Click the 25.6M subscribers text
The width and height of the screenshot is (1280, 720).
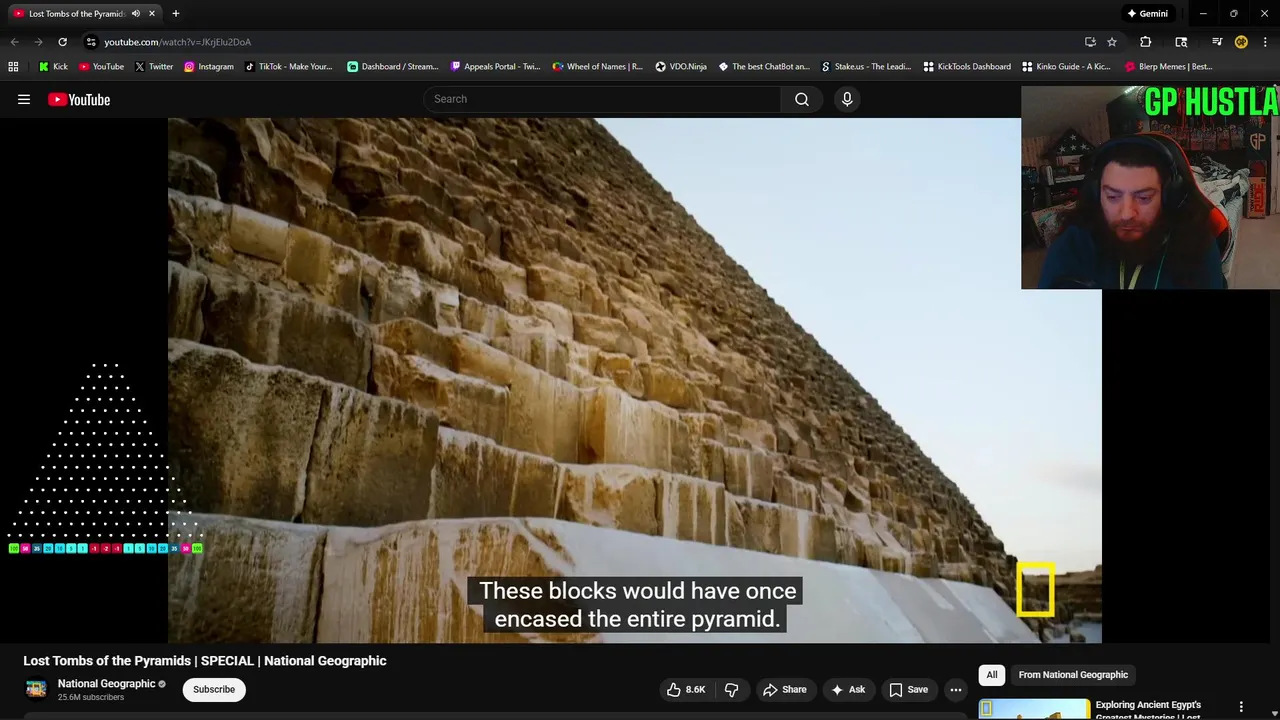click(x=91, y=697)
